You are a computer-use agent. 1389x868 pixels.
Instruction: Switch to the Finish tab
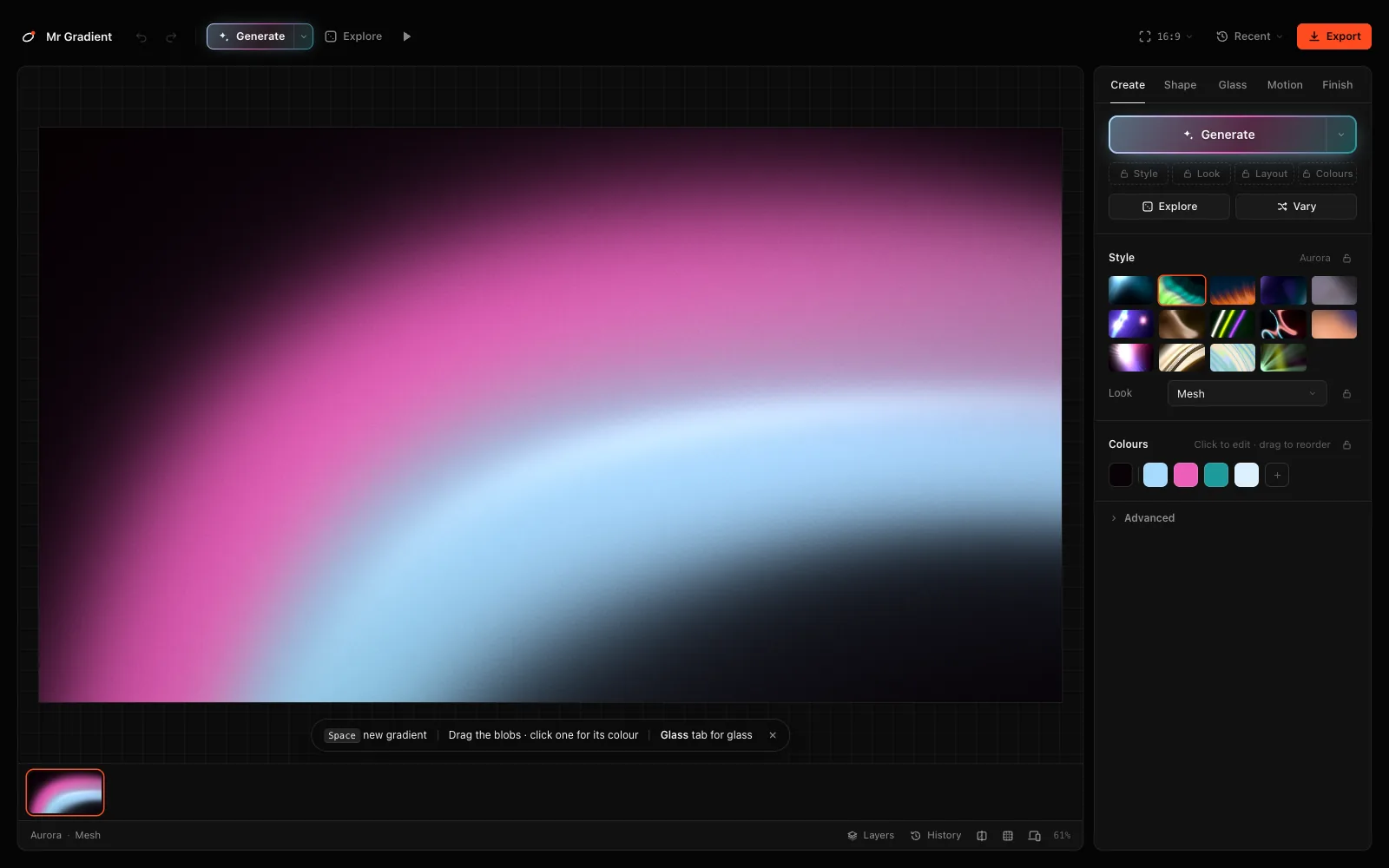tap(1337, 85)
